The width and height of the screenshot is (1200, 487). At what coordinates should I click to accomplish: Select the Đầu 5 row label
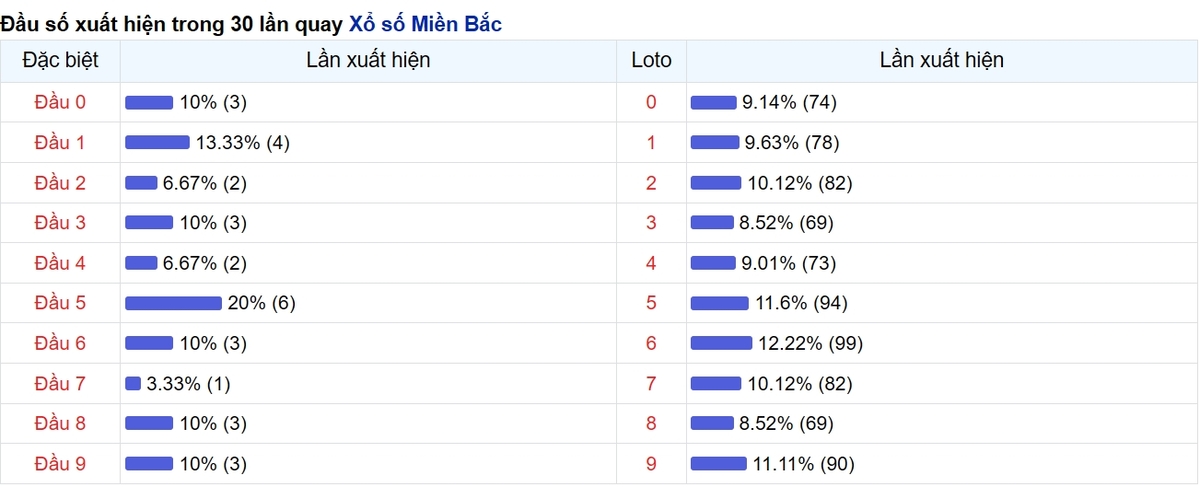pyautogui.click(x=60, y=303)
